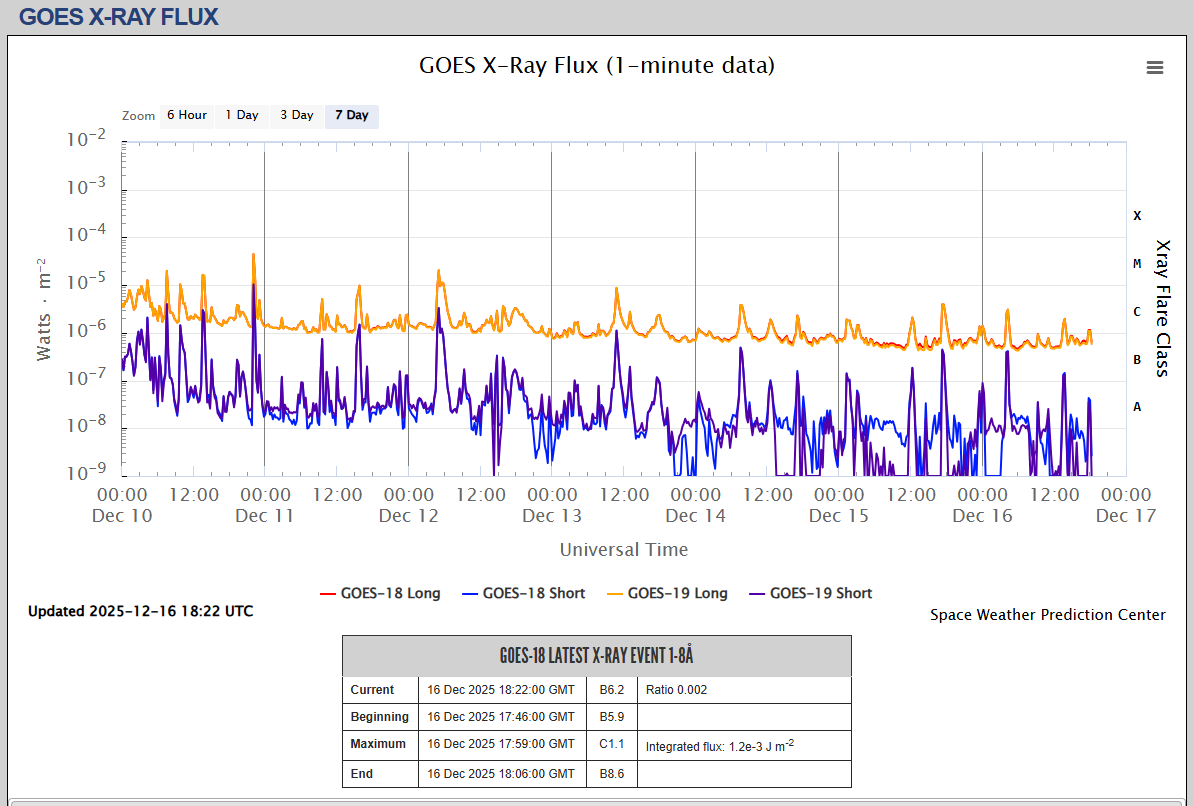This screenshot has height=806, width=1193.
Task: Switch zoom range to 1 Day
Action: (241, 115)
